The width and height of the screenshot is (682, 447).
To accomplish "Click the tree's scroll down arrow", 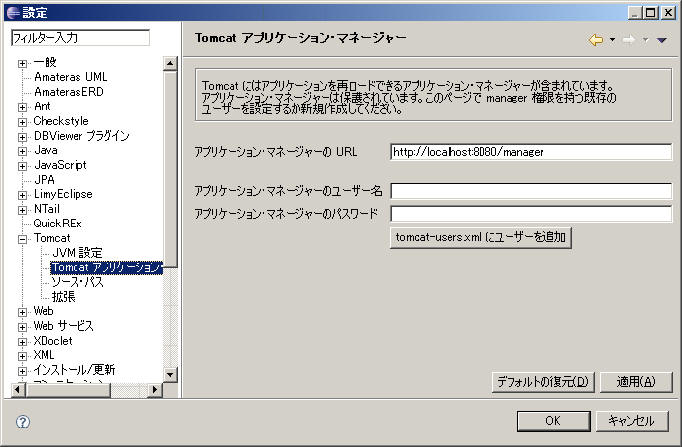I will tap(170, 374).
